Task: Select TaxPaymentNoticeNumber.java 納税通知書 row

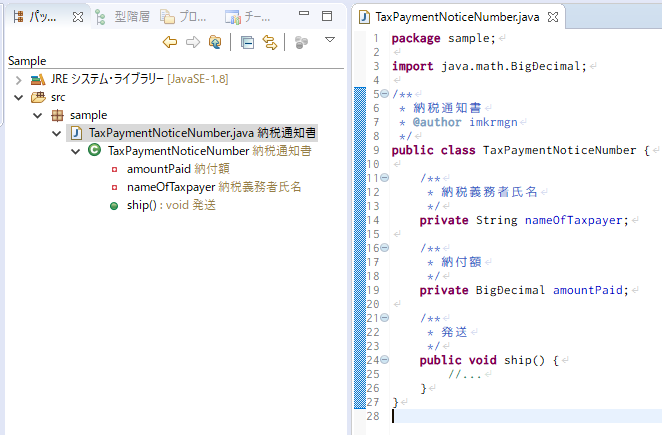Action: tap(192, 133)
